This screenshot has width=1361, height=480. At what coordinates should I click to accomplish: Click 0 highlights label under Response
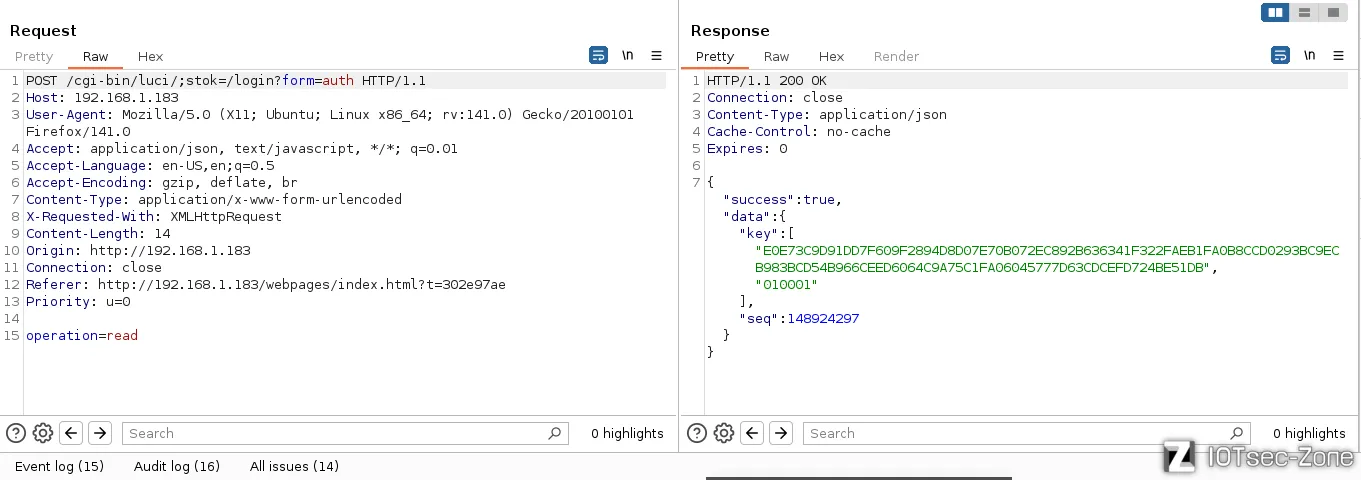pos(1309,433)
